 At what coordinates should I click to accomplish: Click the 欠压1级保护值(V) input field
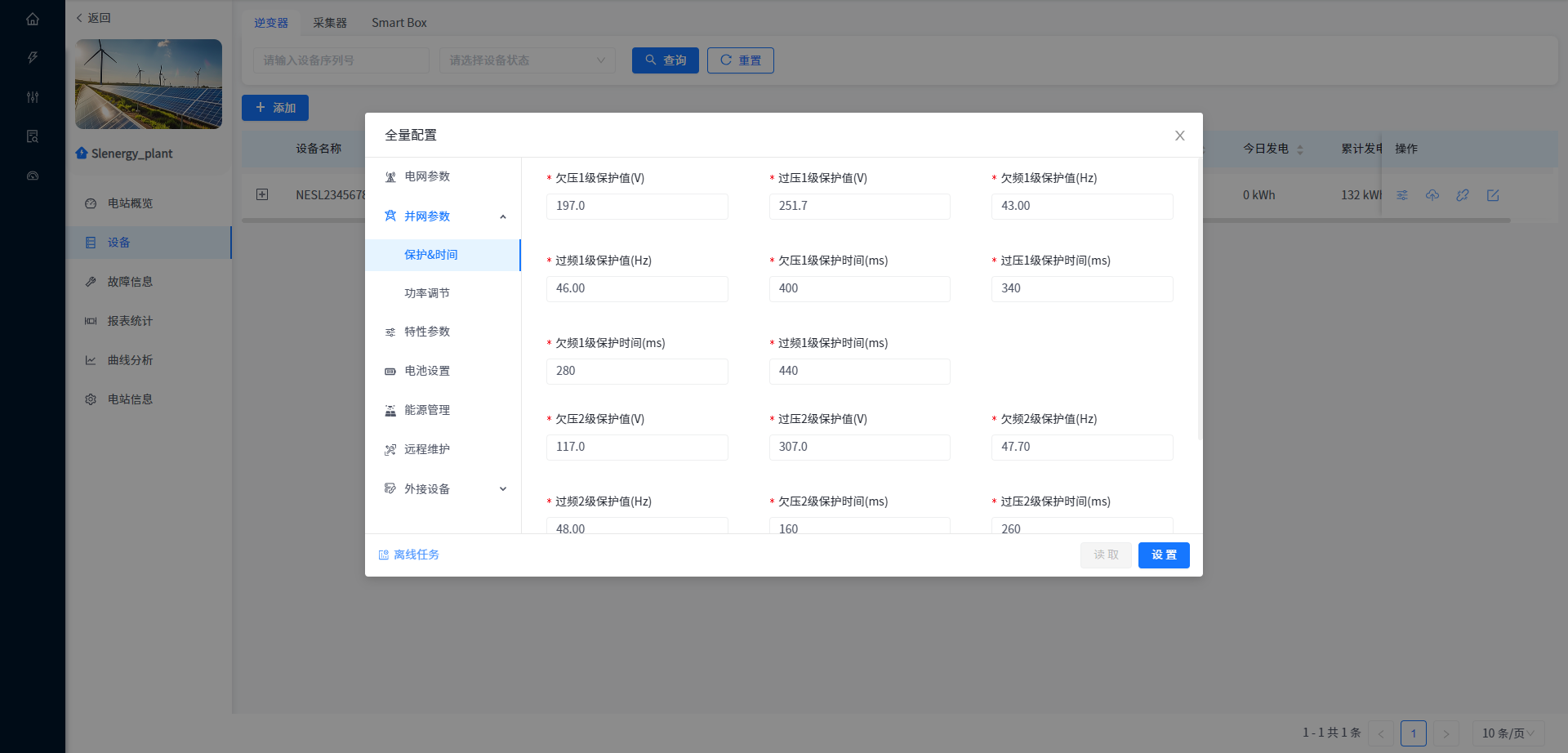tap(636, 207)
